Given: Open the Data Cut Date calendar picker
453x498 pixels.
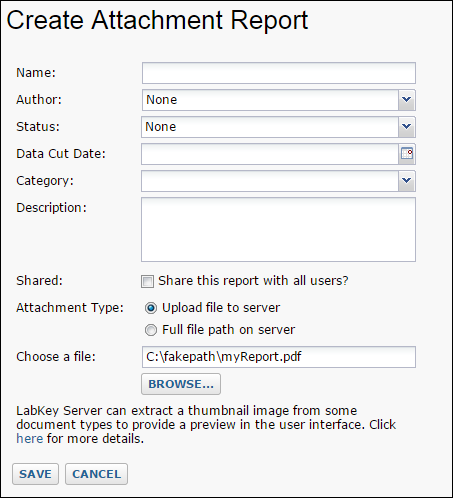Looking at the screenshot, I should pos(407,154).
